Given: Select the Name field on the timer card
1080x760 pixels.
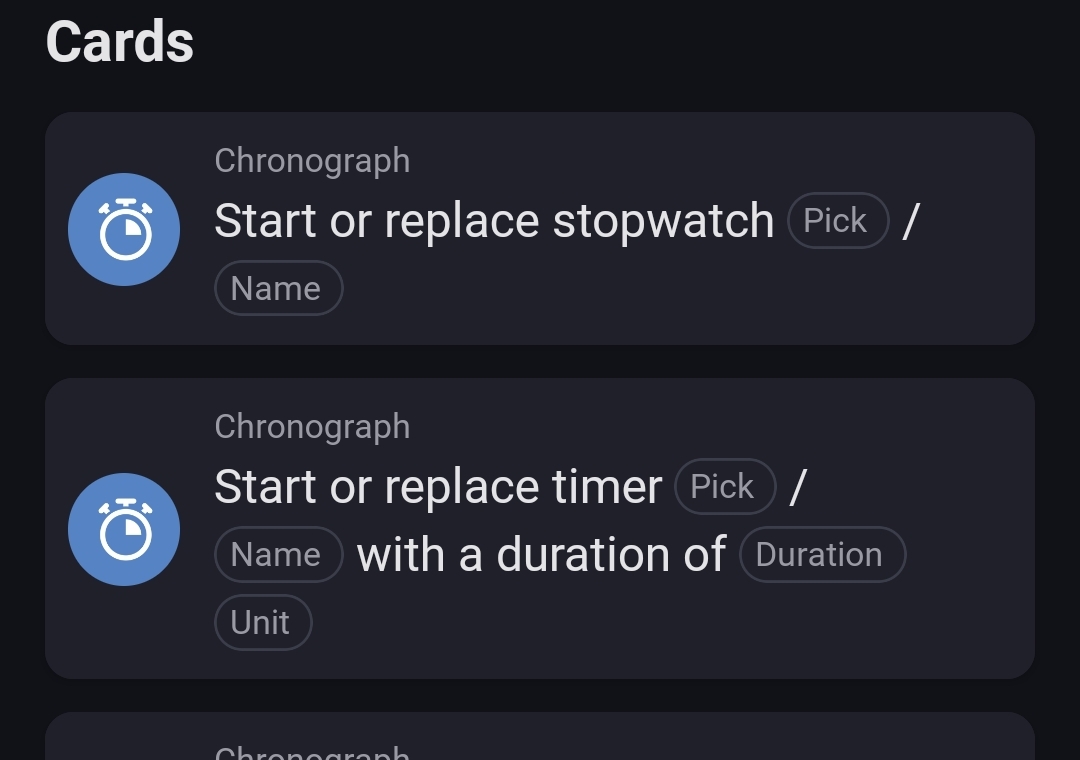Looking at the screenshot, I should pos(279,555).
